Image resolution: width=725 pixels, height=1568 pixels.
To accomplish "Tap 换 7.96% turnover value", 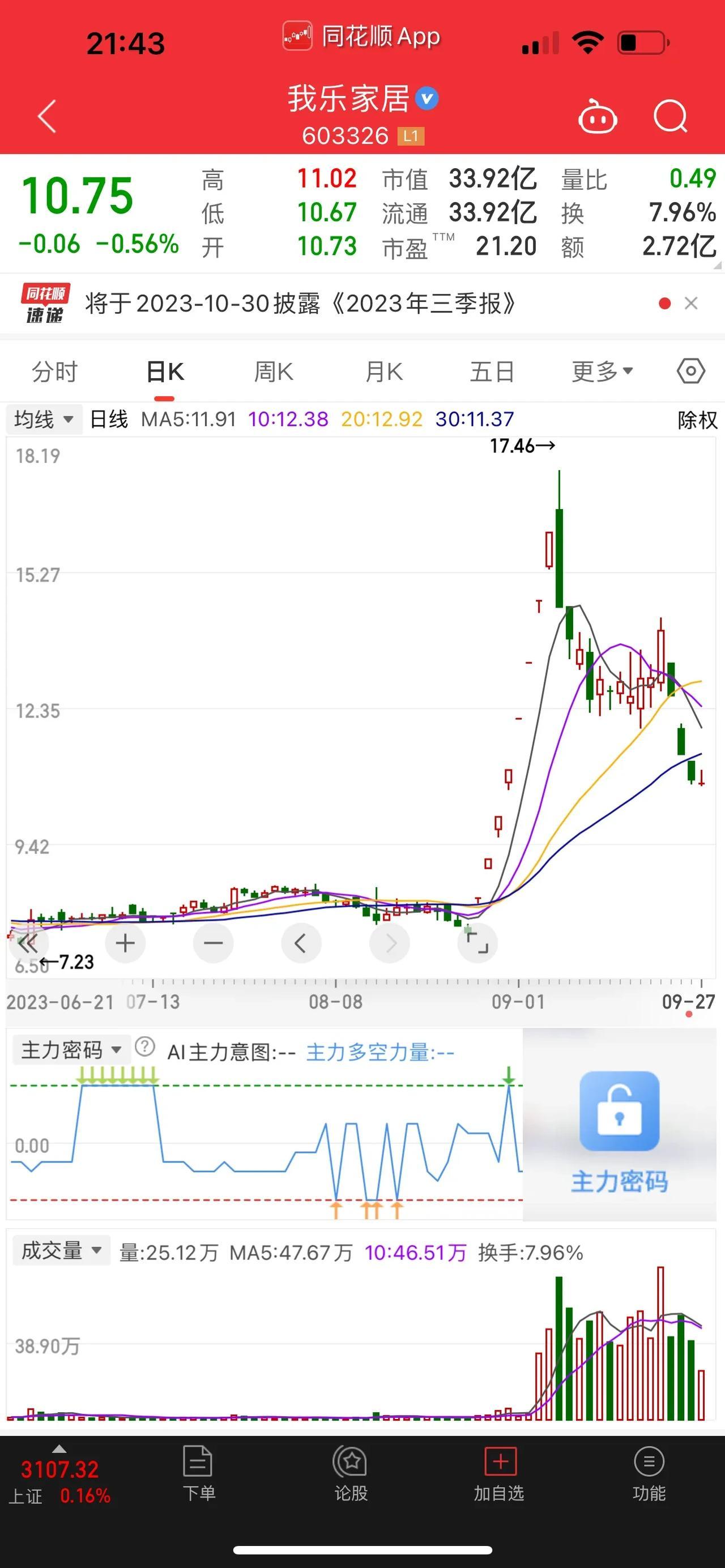I will click(x=683, y=212).
